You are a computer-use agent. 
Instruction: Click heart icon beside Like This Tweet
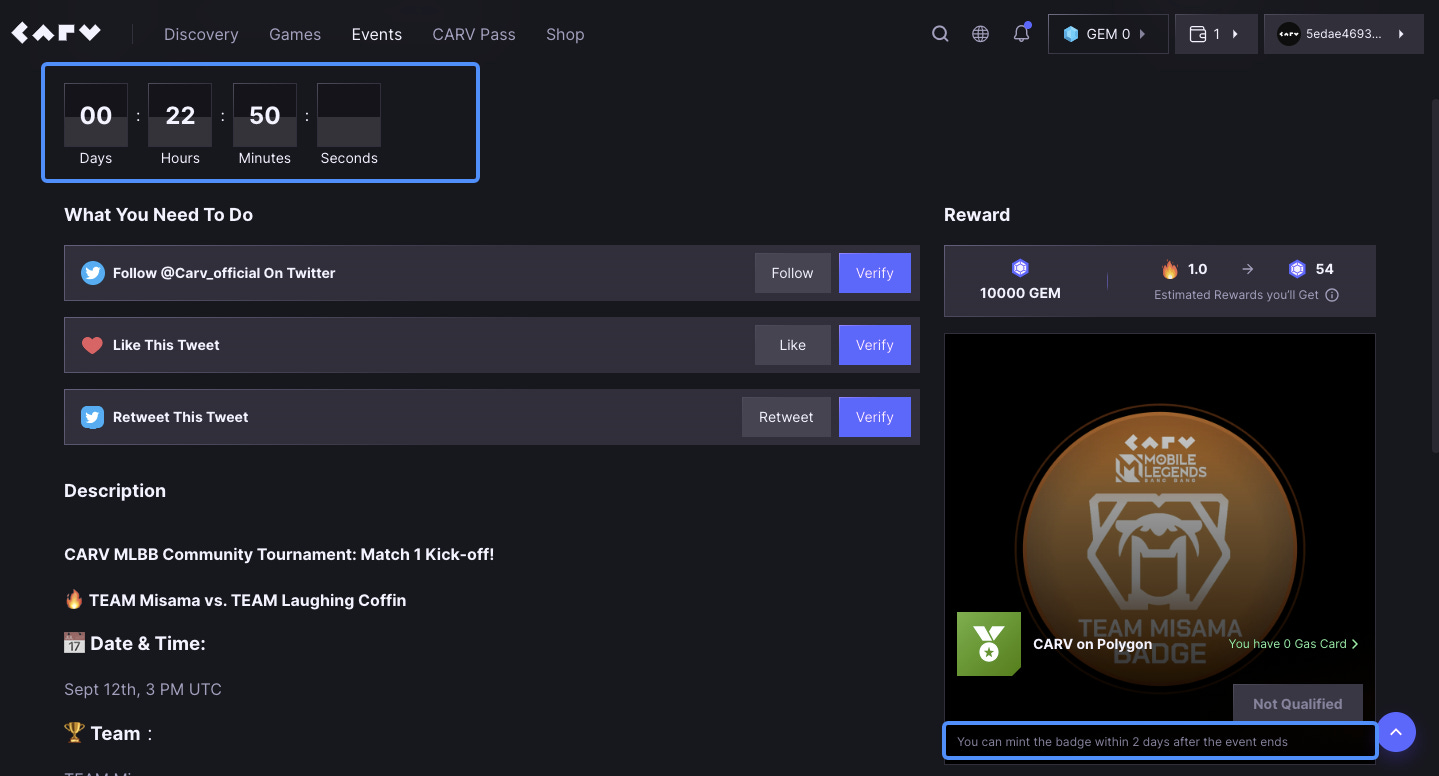click(x=93, y=345)
